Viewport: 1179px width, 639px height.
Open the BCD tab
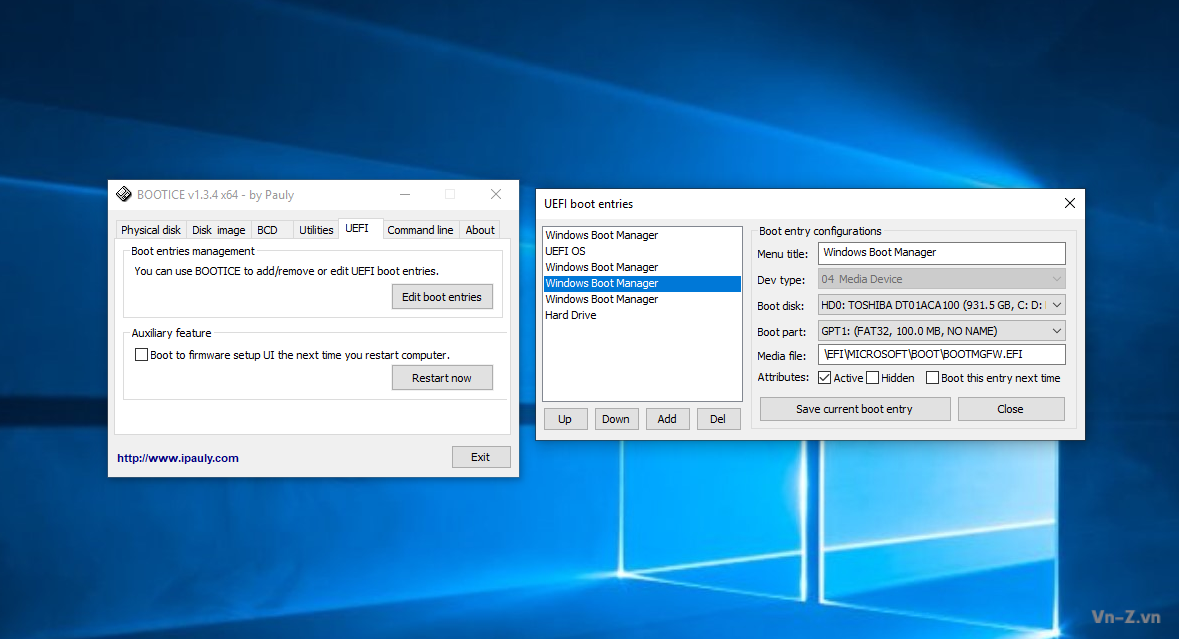[267, 230]
